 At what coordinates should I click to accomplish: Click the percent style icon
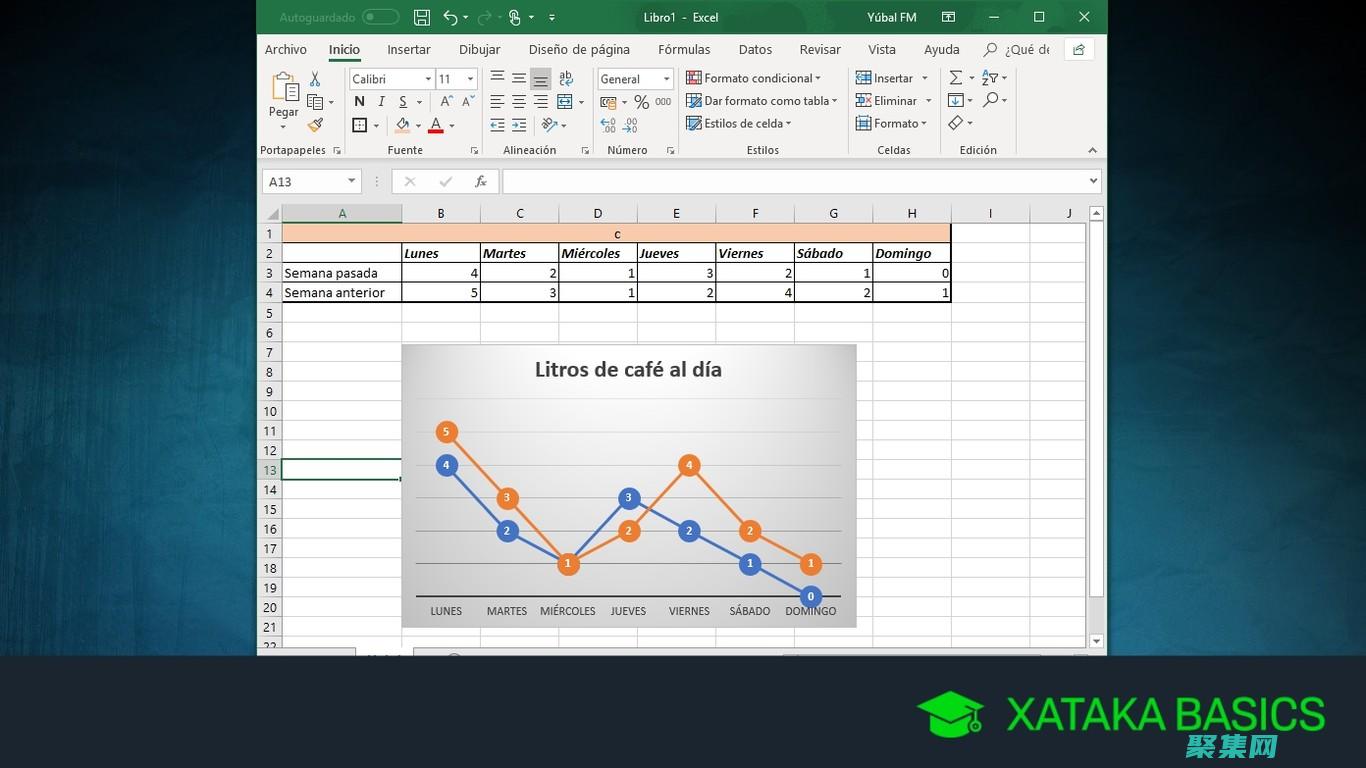click(641, 102)
